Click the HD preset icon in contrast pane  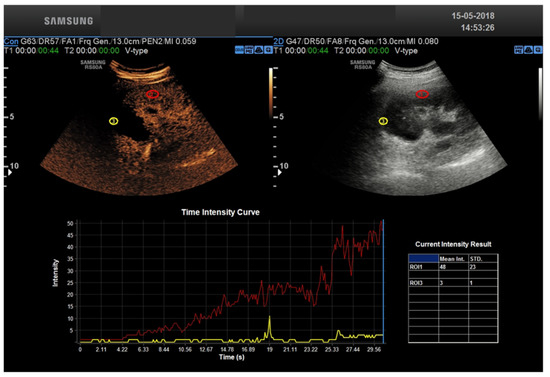point(249,50)
